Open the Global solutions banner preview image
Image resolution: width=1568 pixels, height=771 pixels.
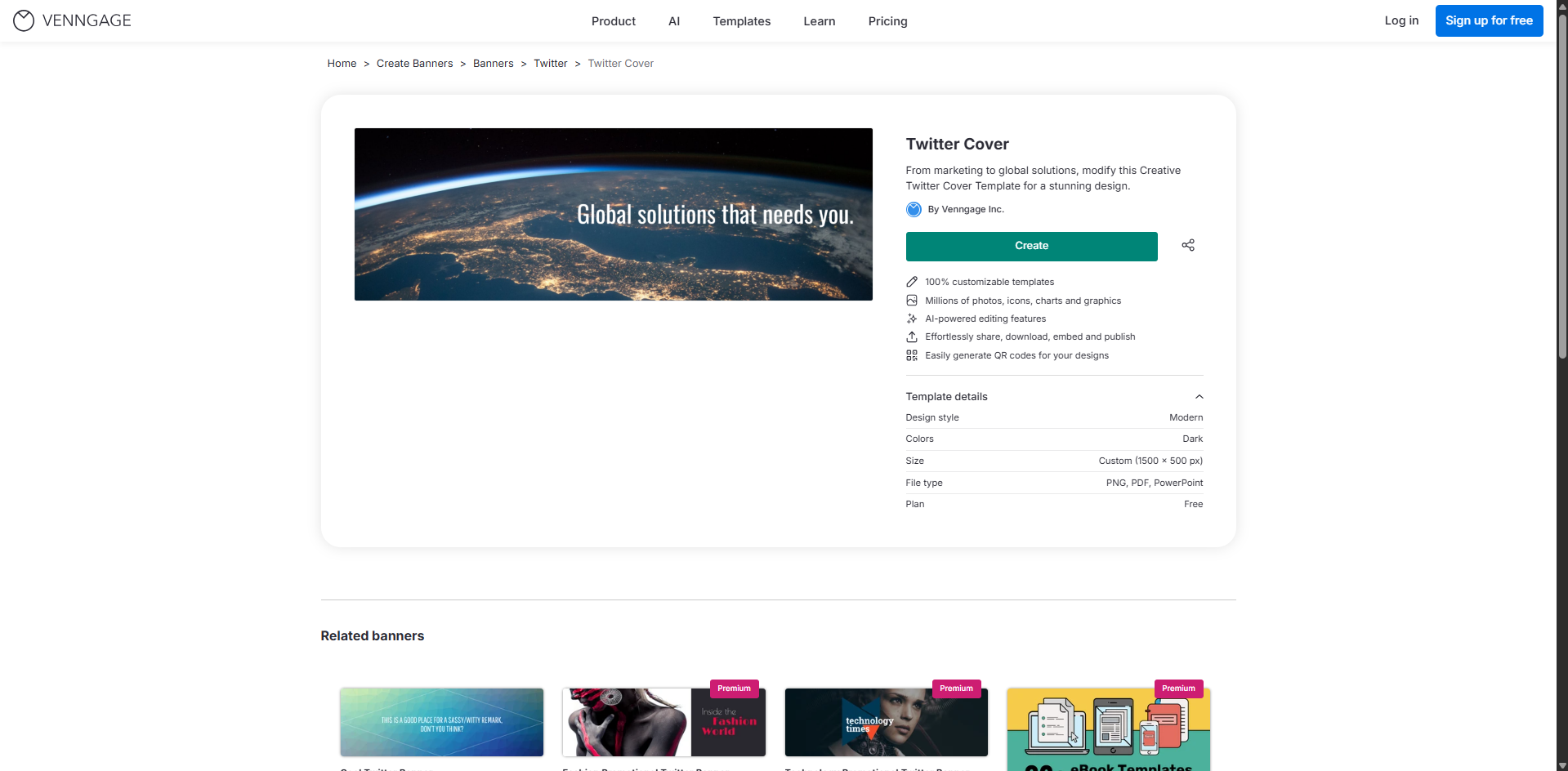614,214
